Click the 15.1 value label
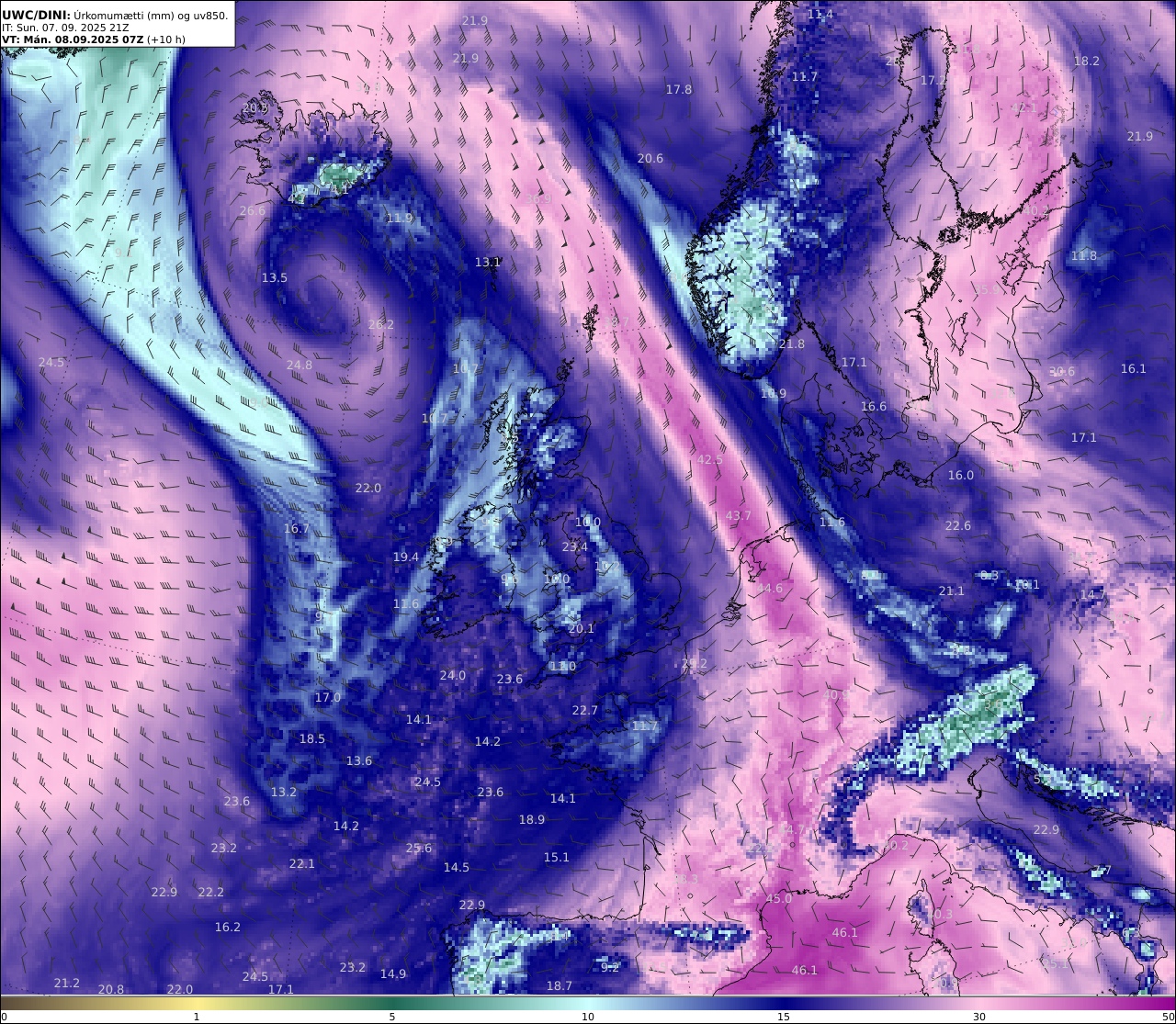1176x1024 pixels. (557, 857)
